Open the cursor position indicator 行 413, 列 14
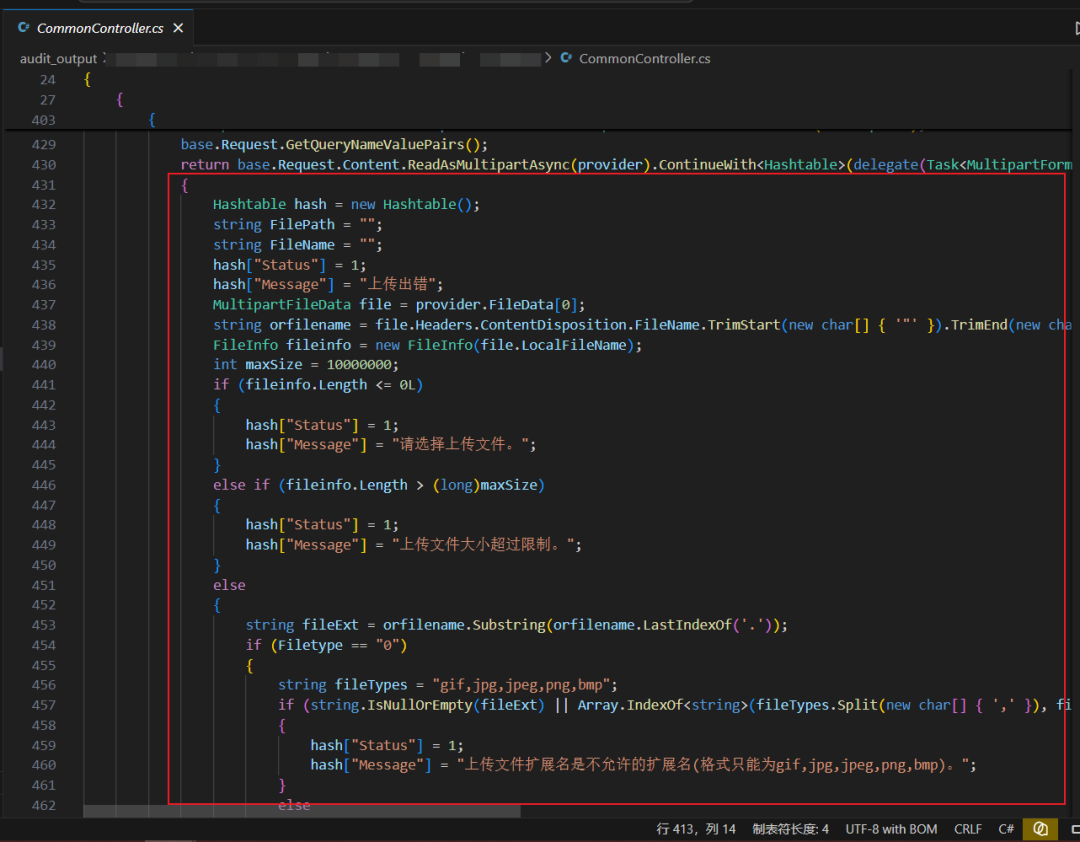Viewport: 1080px width, 842px height. click(x=696, y=829)
